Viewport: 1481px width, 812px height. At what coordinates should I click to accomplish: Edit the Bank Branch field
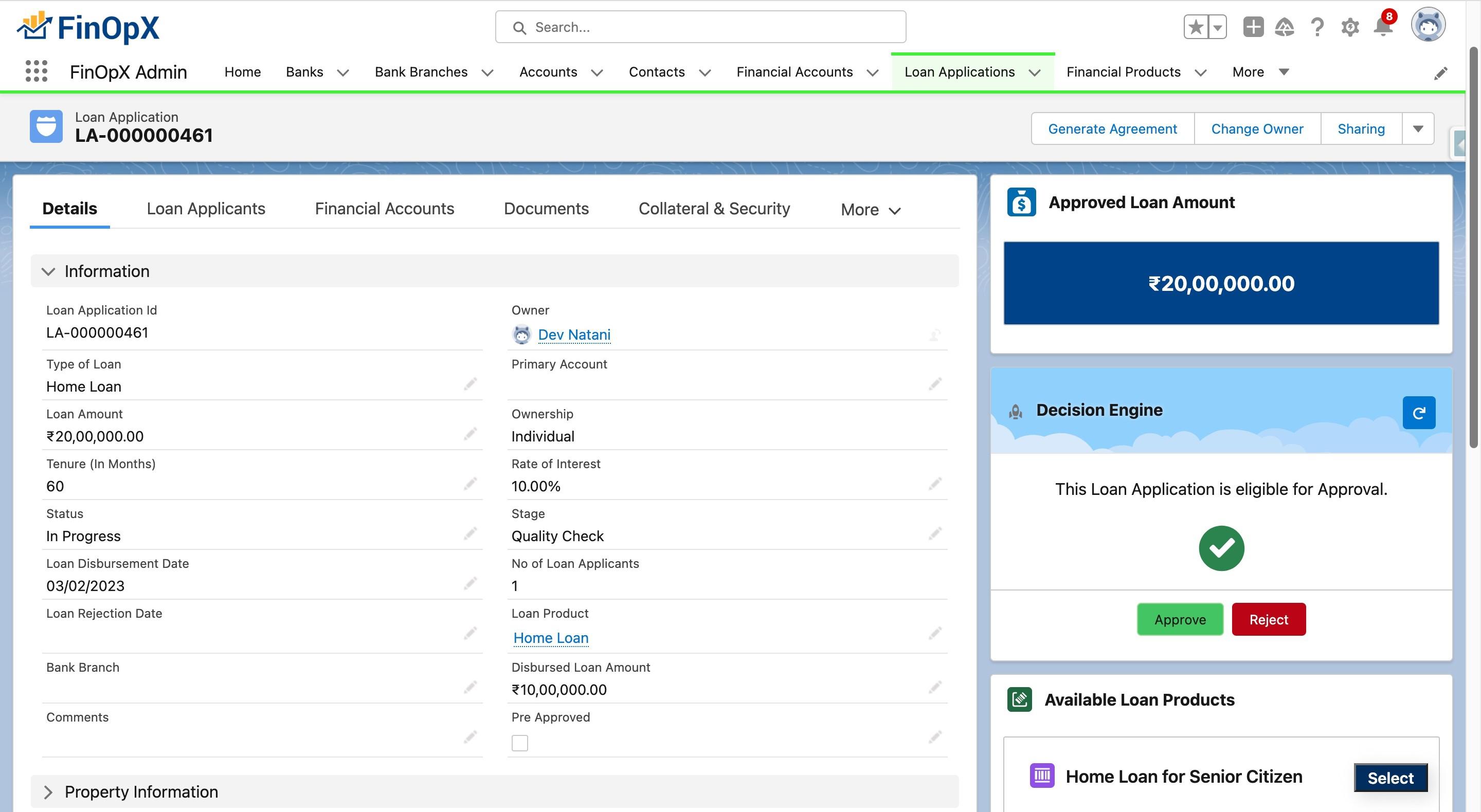pyautogui.click(x=471, y=687)
